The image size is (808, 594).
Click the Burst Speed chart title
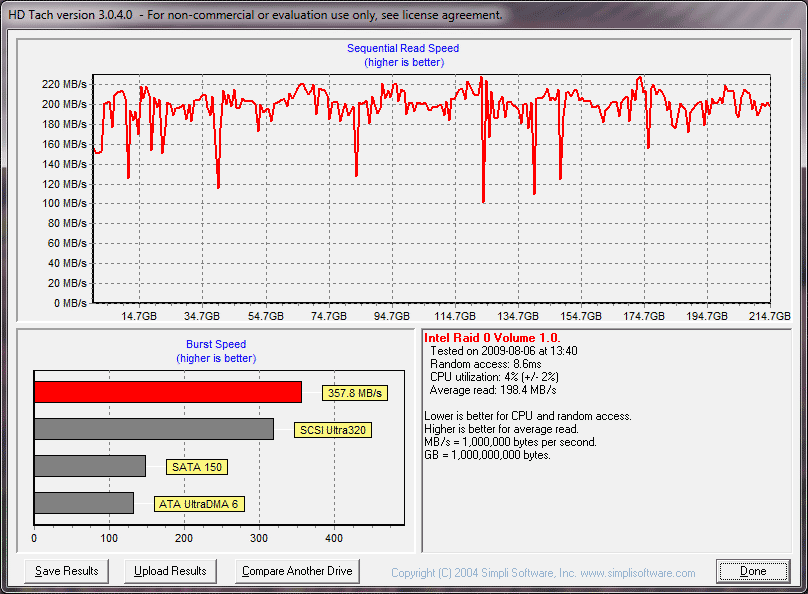click(x=216, y=344)
